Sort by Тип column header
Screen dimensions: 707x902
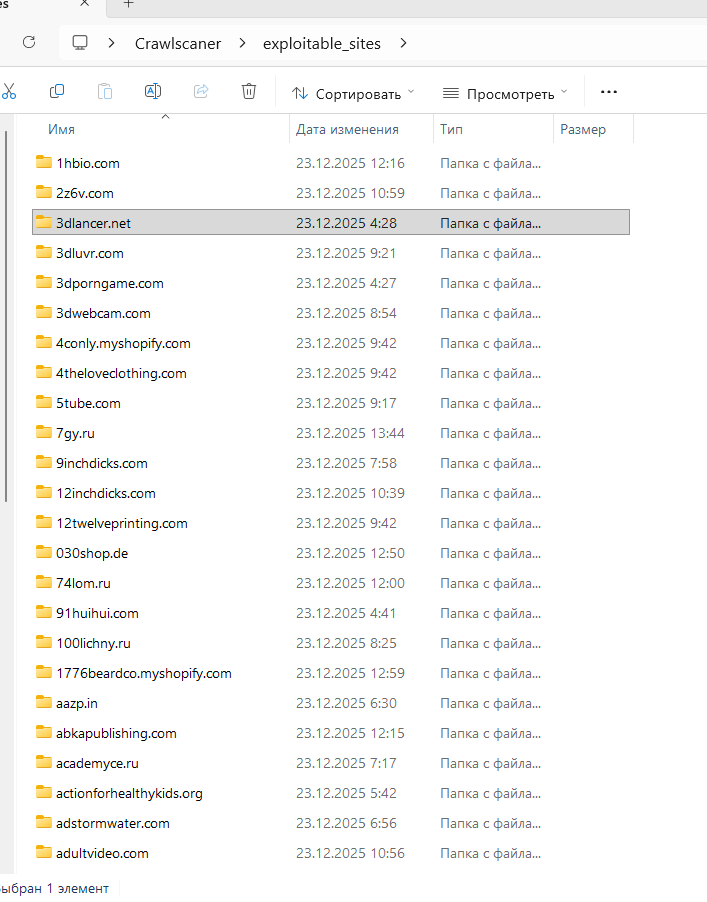click(451, 129)
